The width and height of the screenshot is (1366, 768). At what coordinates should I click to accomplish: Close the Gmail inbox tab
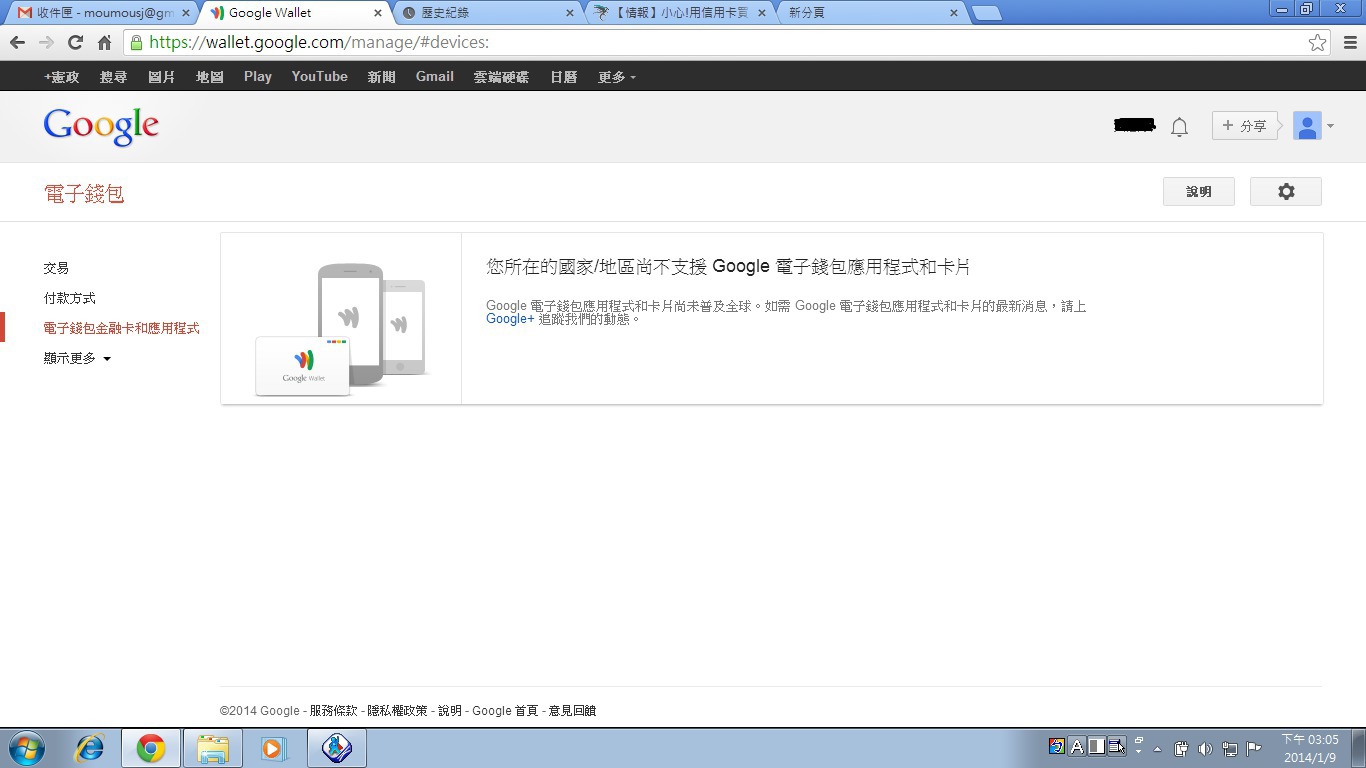coord(186,13)
